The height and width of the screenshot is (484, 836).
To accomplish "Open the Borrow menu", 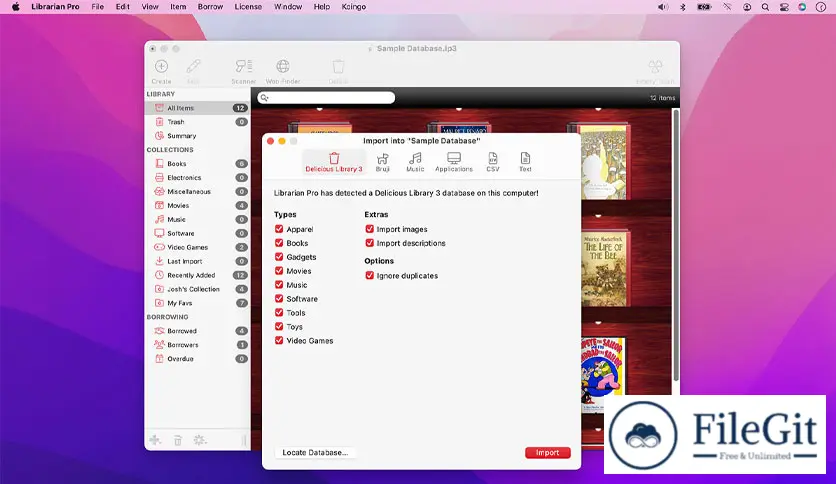I will coord(210,7).
